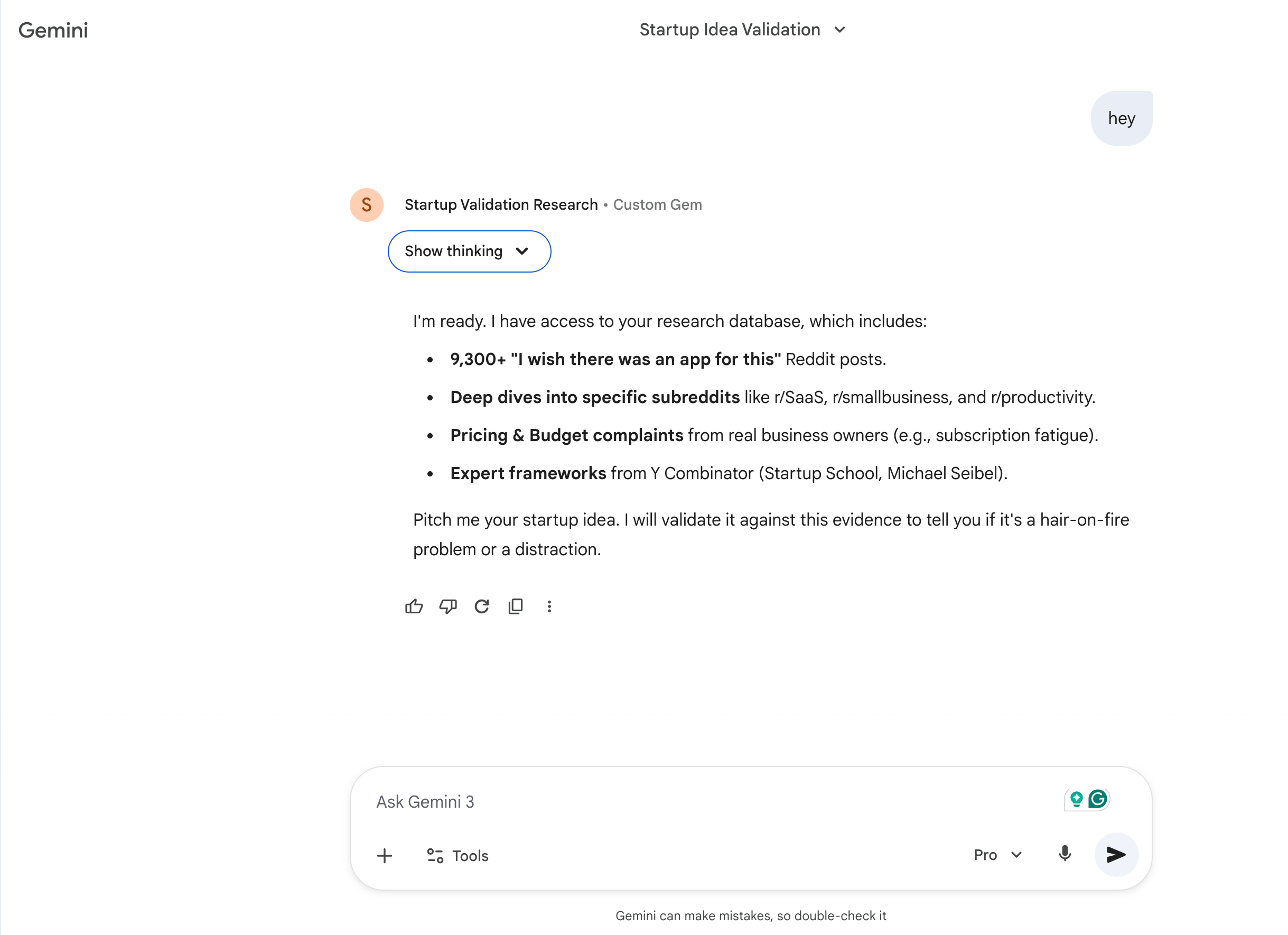Click the thumbs up icon
This screenshot has width=1288, height=935.
click(414, 606)
